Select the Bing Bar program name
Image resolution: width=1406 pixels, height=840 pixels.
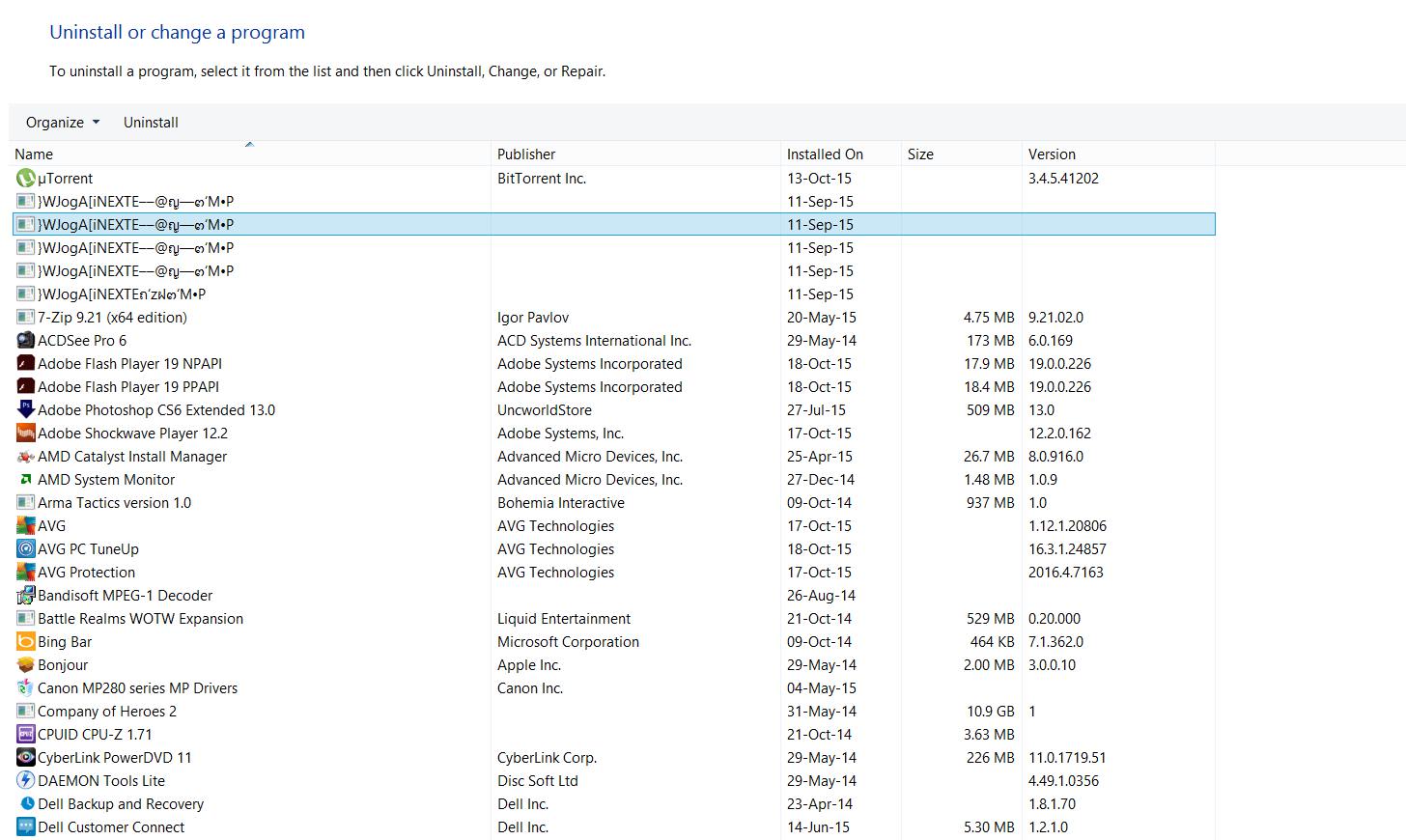click(x=65, y=642)
